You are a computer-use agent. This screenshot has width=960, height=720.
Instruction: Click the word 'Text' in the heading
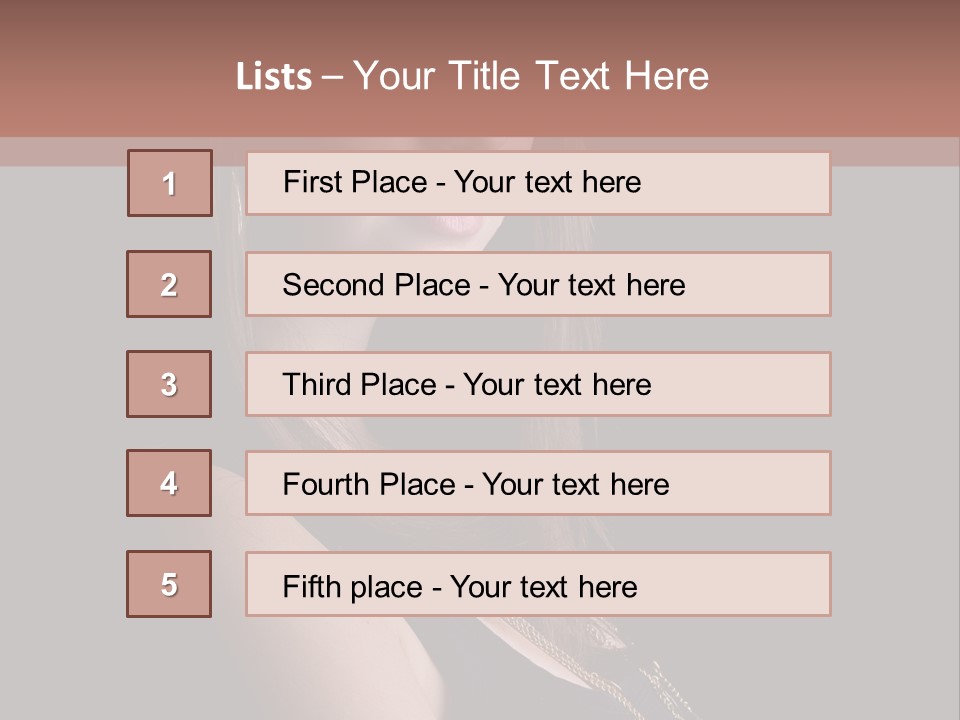point(573,76)
